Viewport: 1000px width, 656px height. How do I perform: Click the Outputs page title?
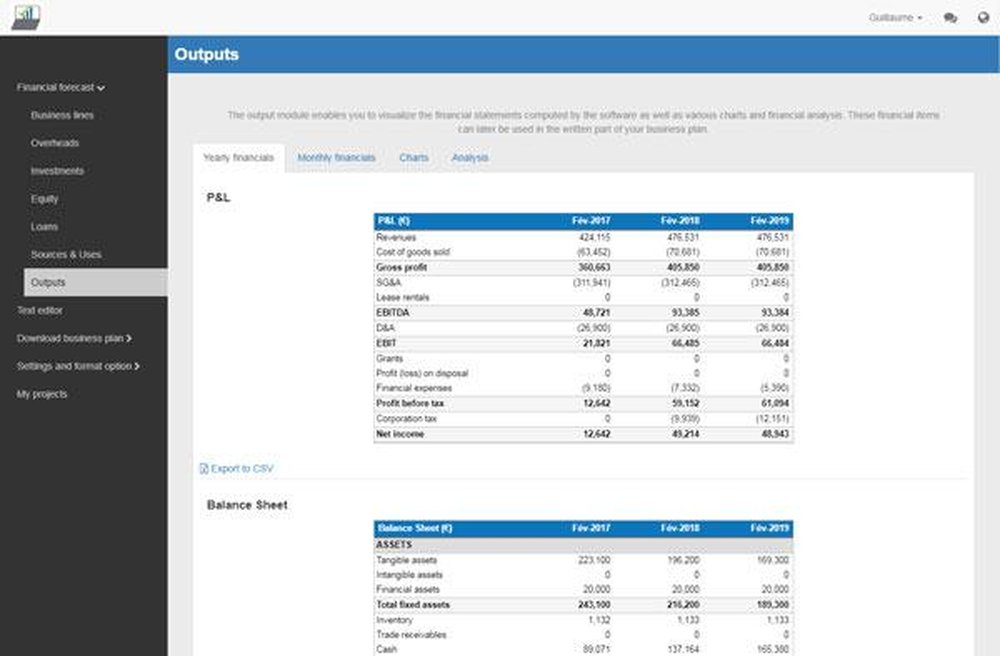(x=207, y=54)
